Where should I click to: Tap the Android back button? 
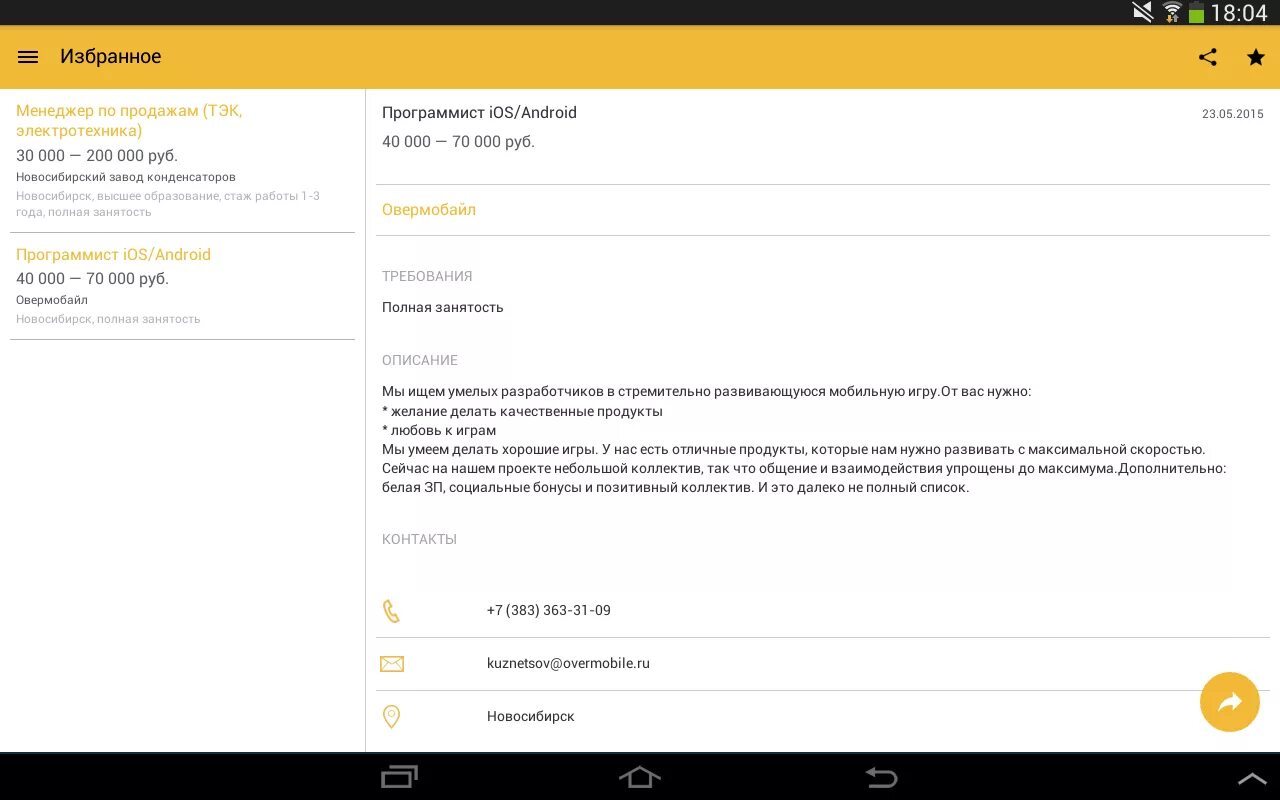(x=881, y=777)
